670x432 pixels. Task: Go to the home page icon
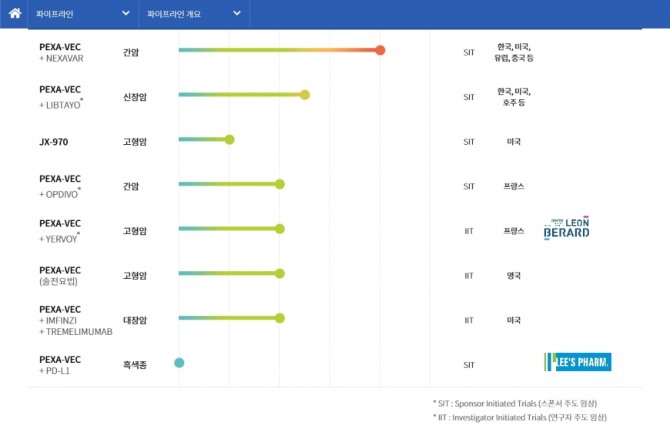15,14
